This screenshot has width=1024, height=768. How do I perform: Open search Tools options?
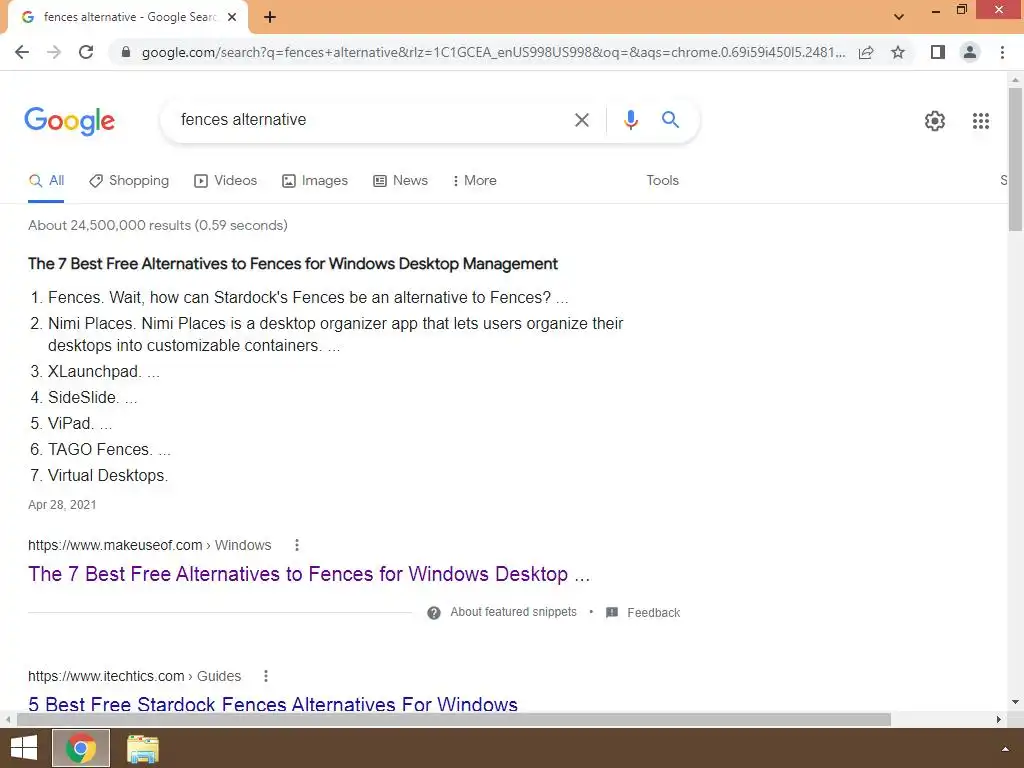click(x=662, y=181)
